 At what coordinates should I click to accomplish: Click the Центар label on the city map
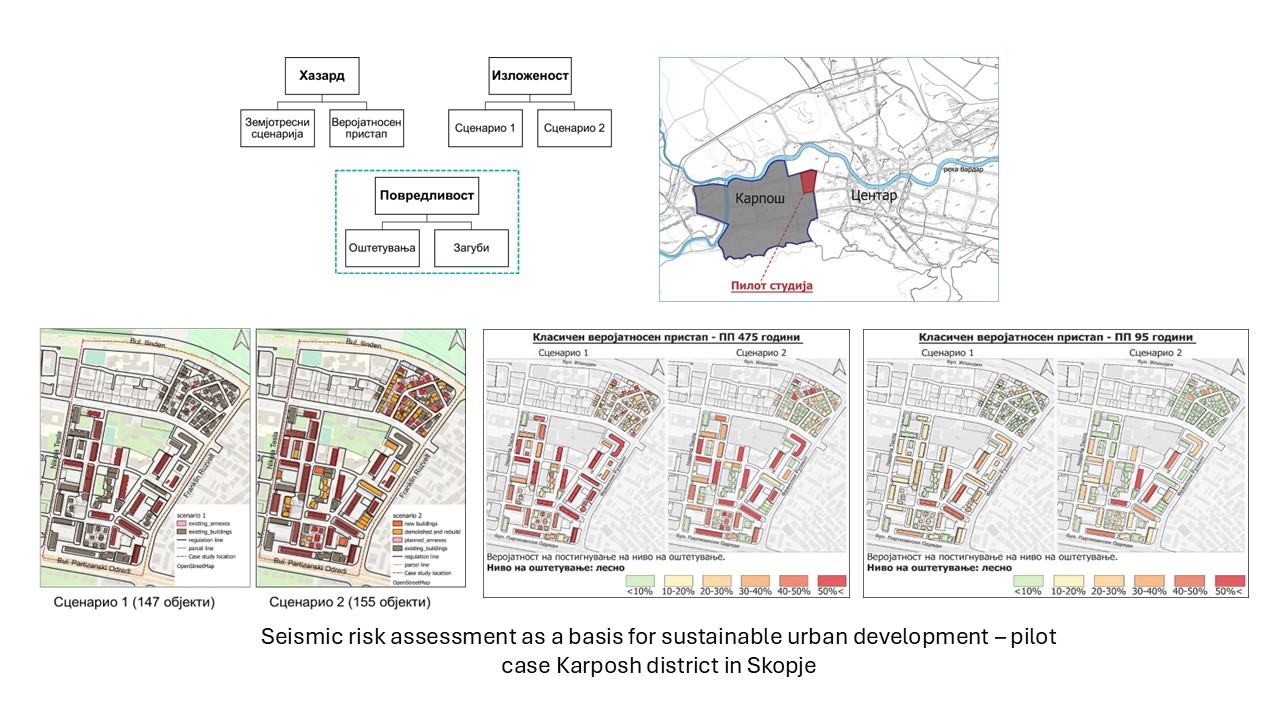coord(872,195)
